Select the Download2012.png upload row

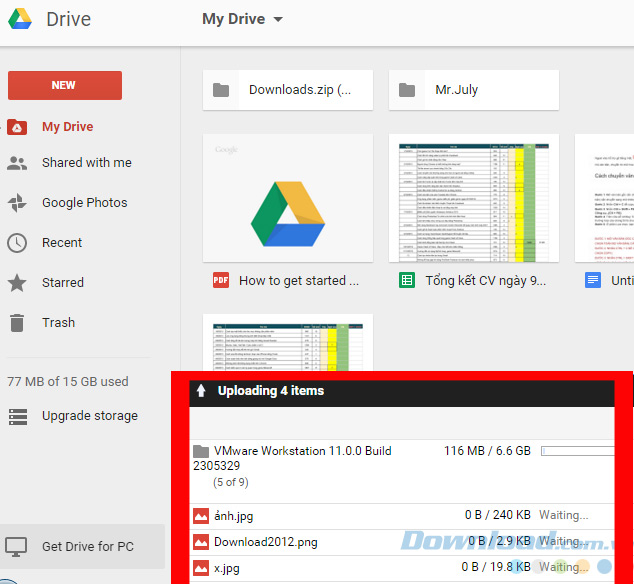402,542
